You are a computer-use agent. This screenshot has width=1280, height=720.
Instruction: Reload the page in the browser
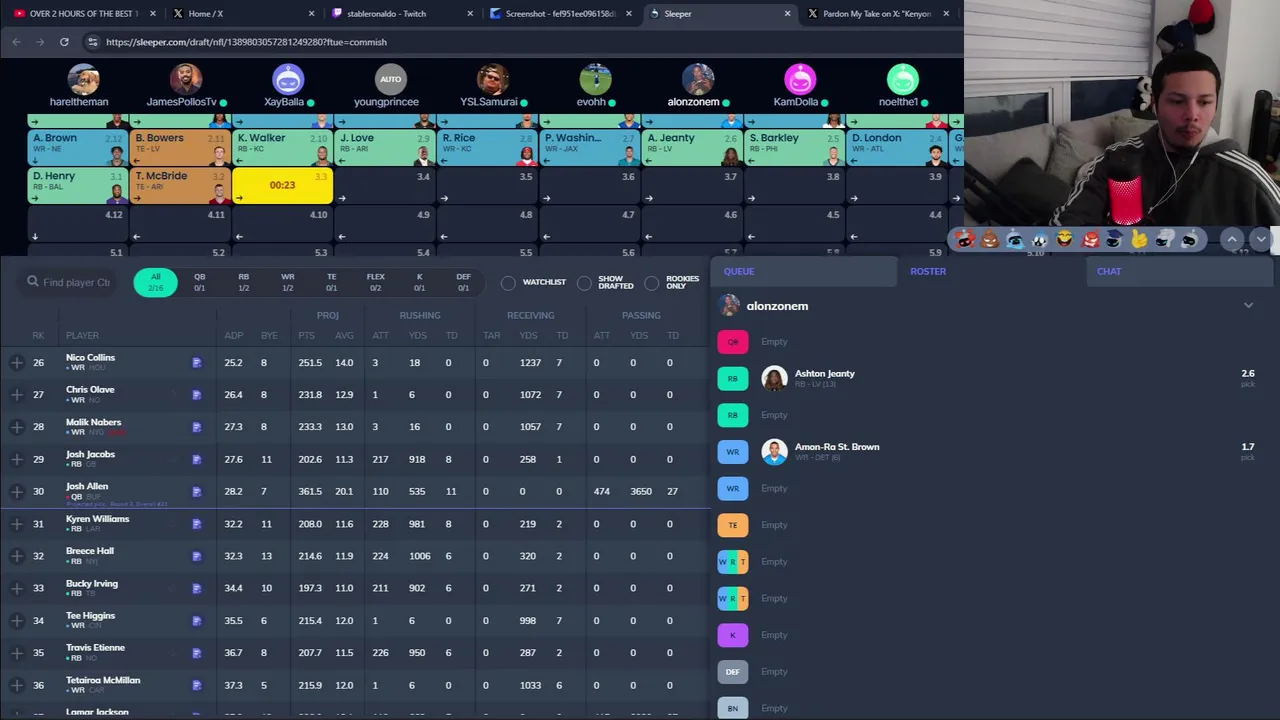(x=64, y=42)
